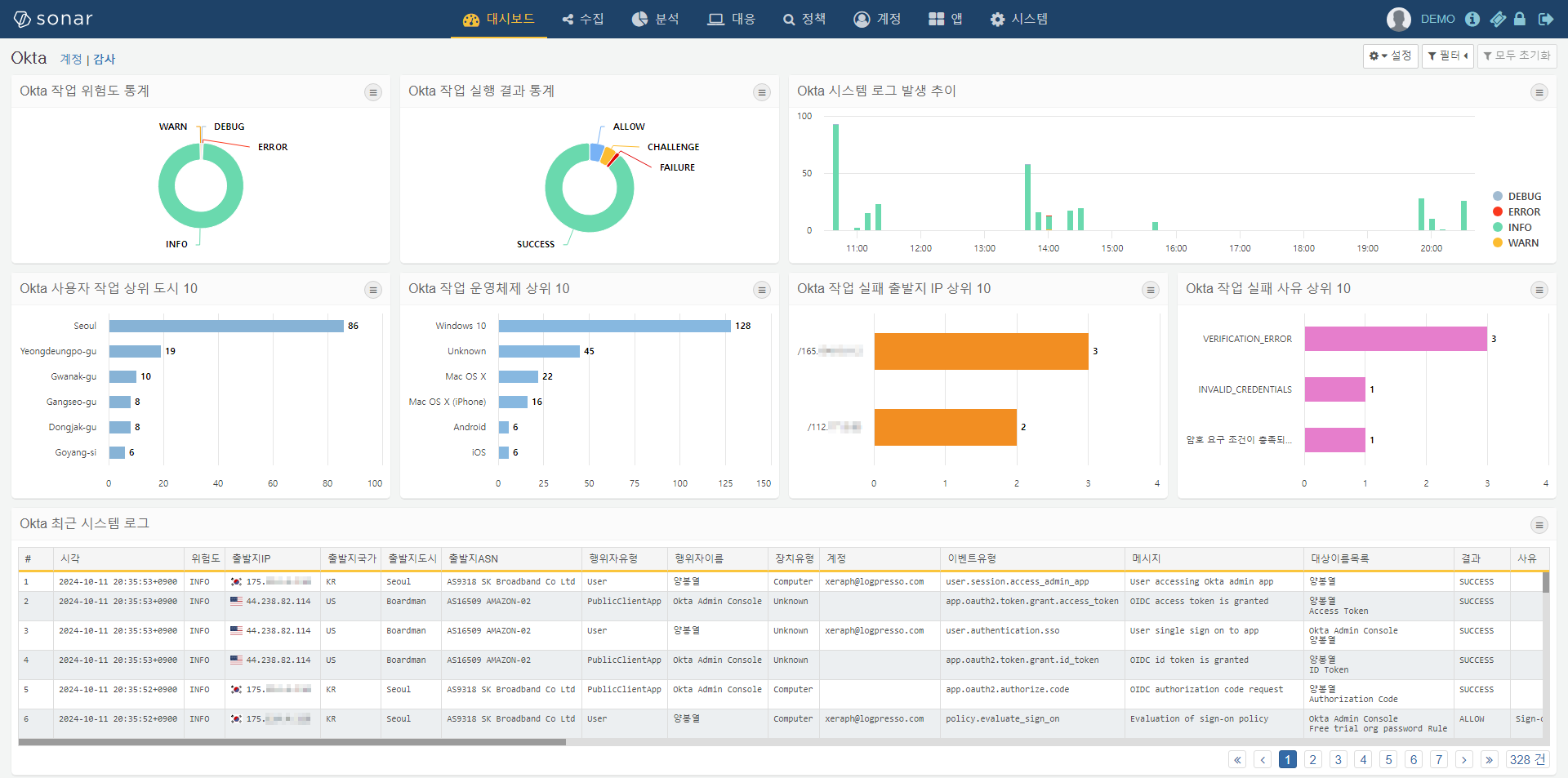Screen dimensions: 1568x778
Task: Go to first page of logs
Action: coord(1237,759)
